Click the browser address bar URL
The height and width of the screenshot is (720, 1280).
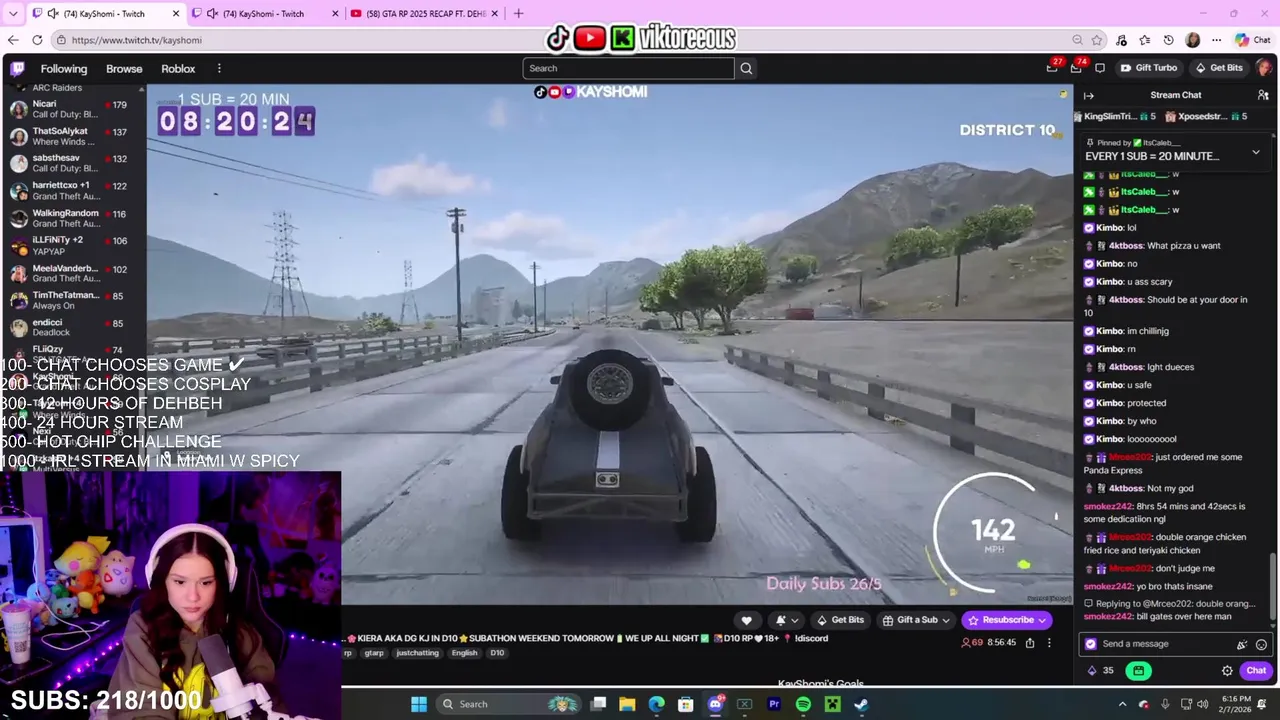[137, 40]
